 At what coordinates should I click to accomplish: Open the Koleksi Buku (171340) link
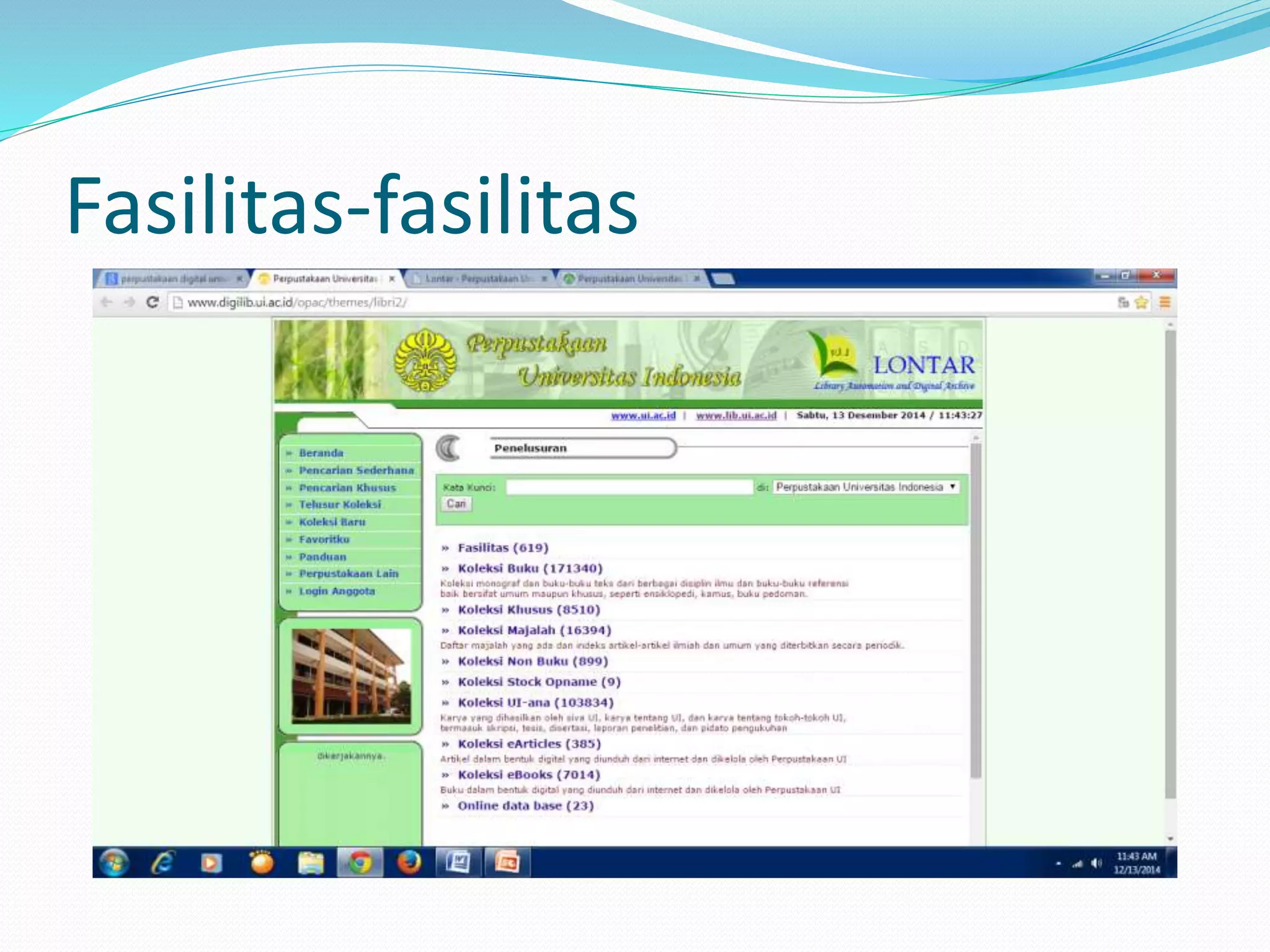(x=530, y=568)
